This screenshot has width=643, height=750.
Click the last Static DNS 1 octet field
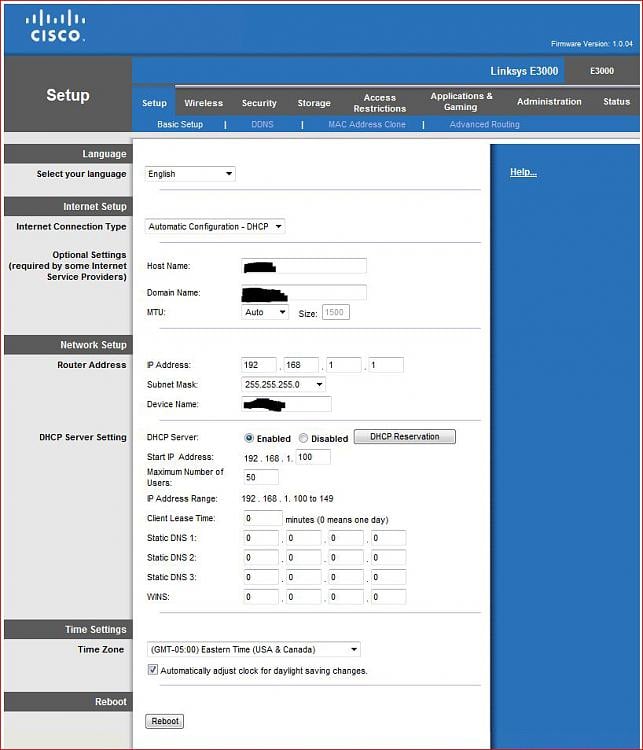[388, 538]
